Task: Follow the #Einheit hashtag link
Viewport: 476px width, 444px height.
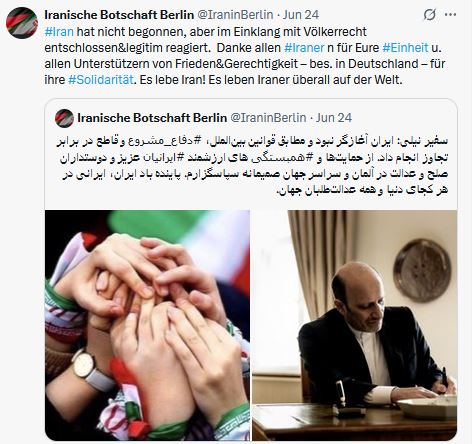Action: pyautogui.click(x=405, y=48)
